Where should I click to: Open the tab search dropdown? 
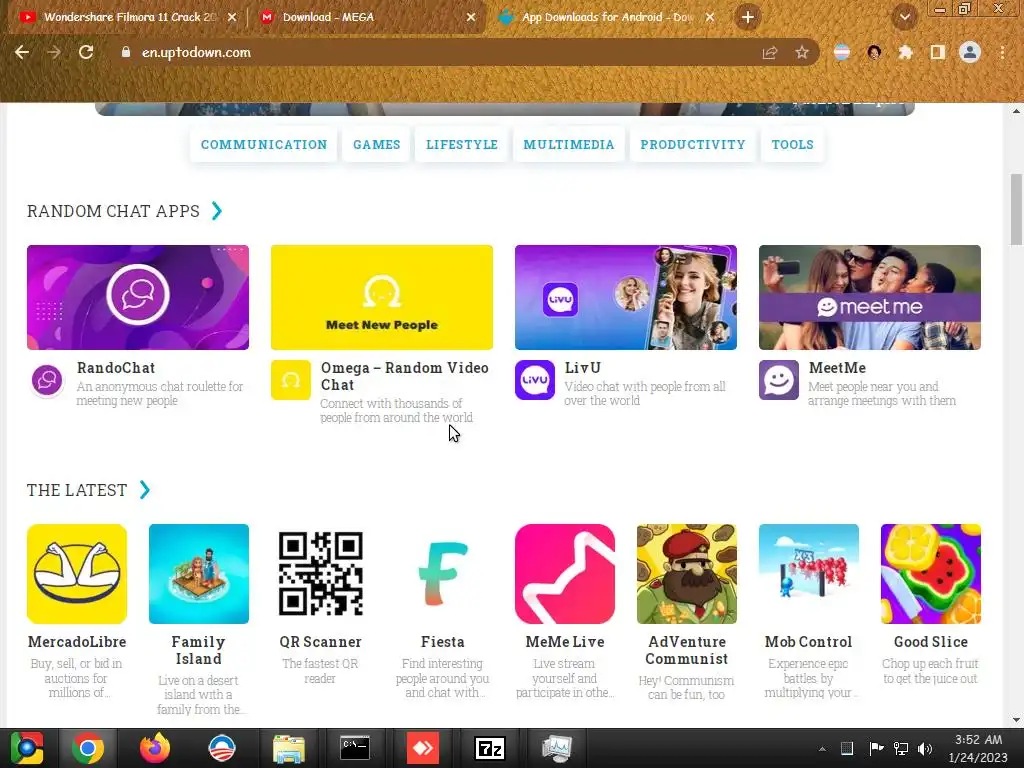coord(905,18)
